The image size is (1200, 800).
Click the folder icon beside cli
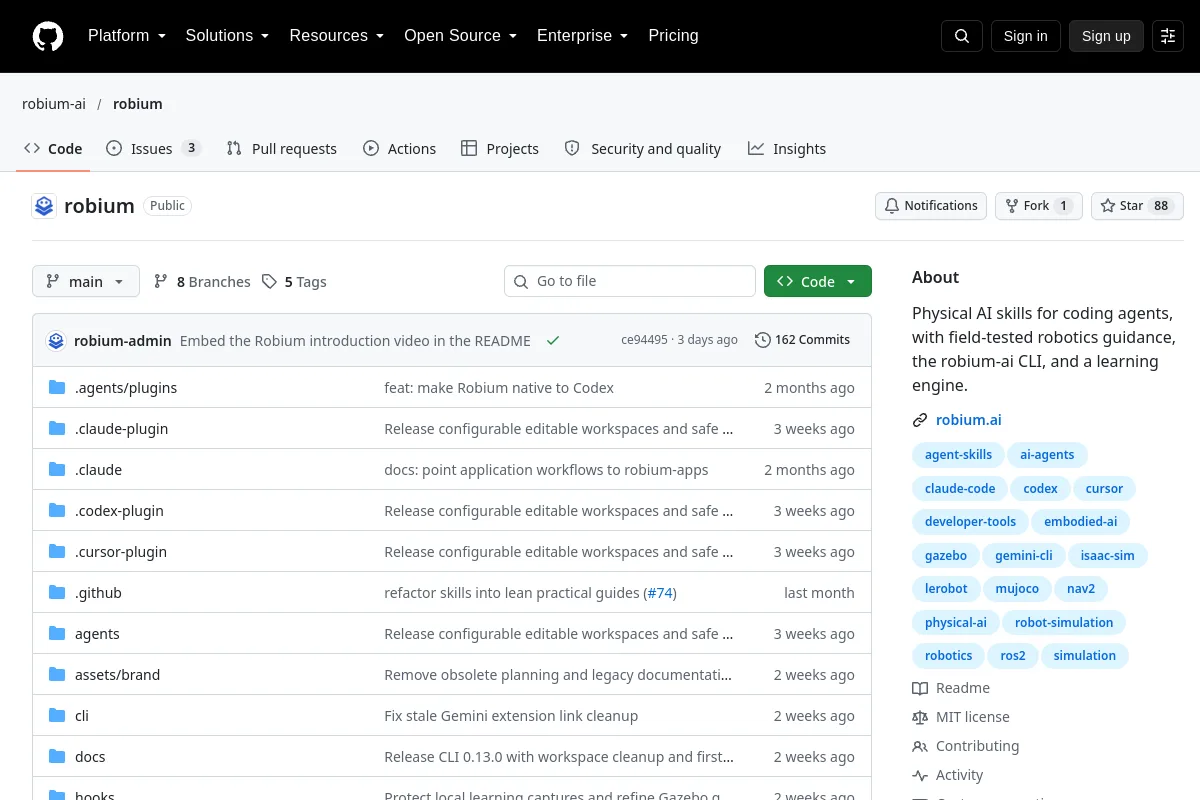point(57,716)
